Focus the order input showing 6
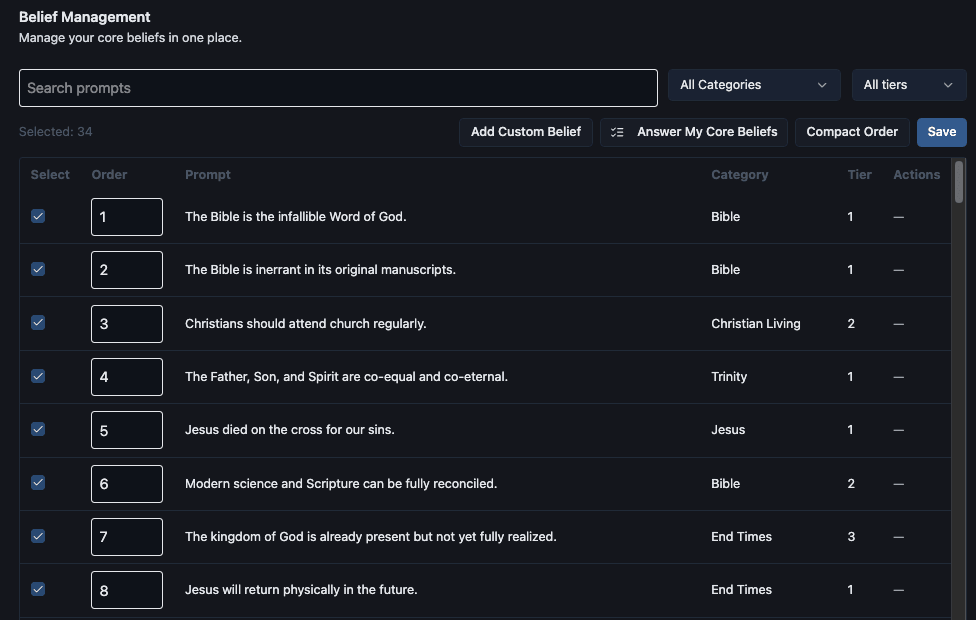The width and height of the screenshot is (976, 620). point(127,484)
